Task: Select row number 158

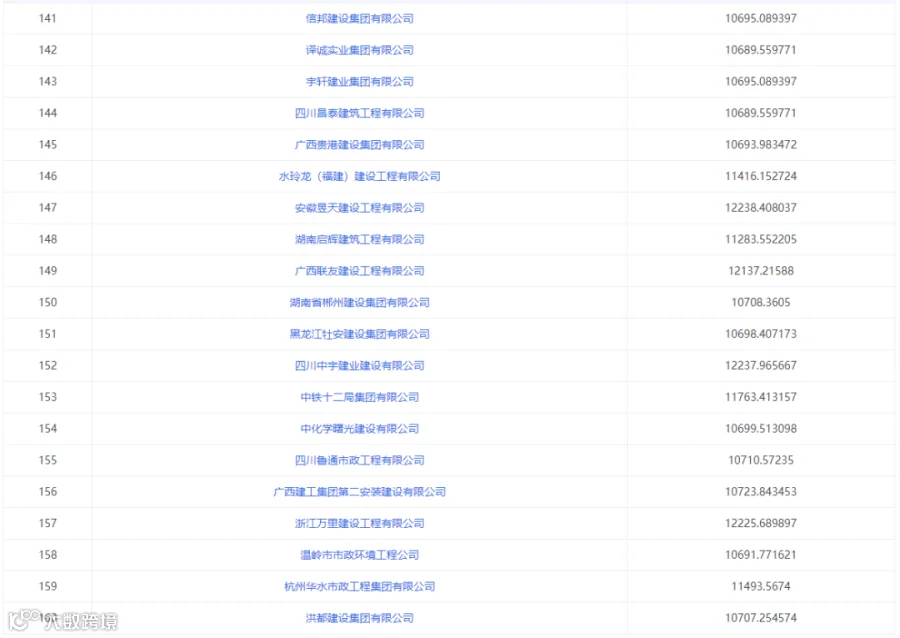Action: [48, 555]
